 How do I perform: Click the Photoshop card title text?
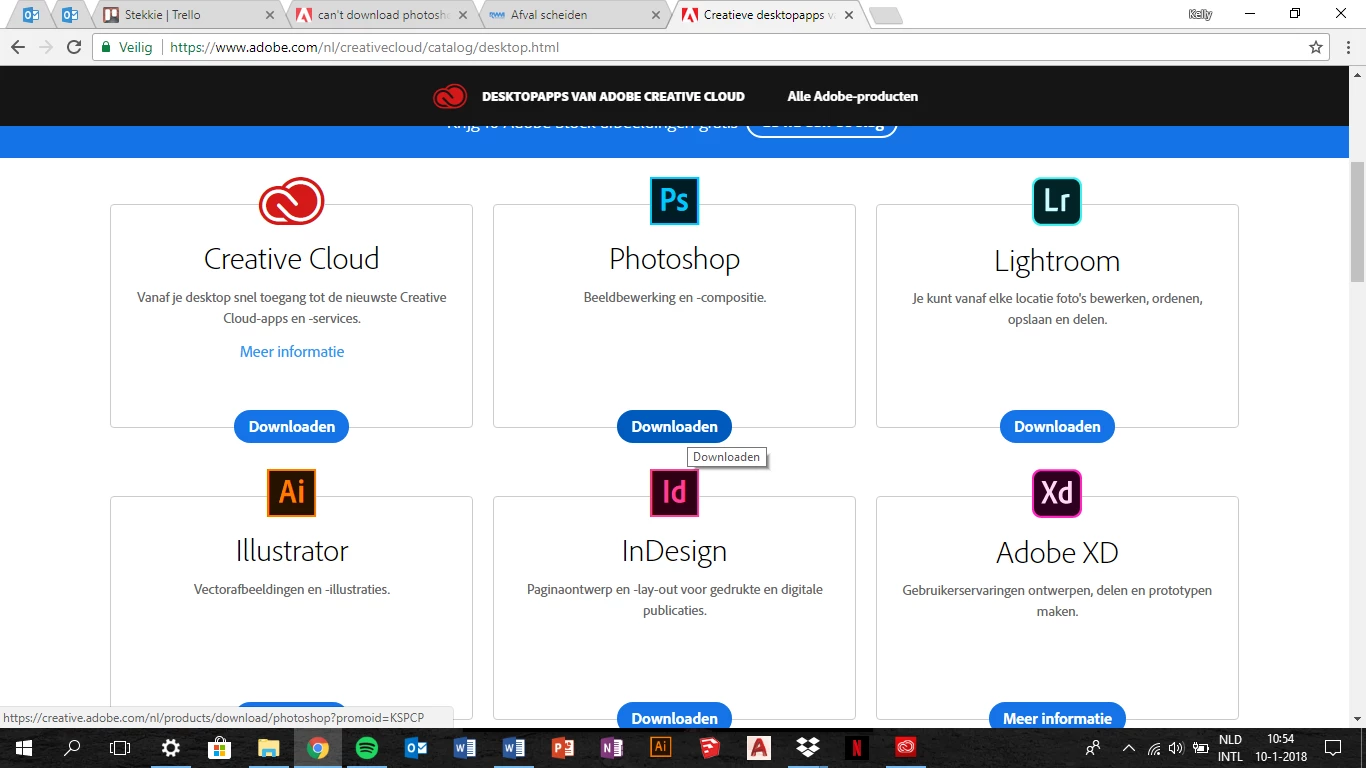click(x=674, y=259)
